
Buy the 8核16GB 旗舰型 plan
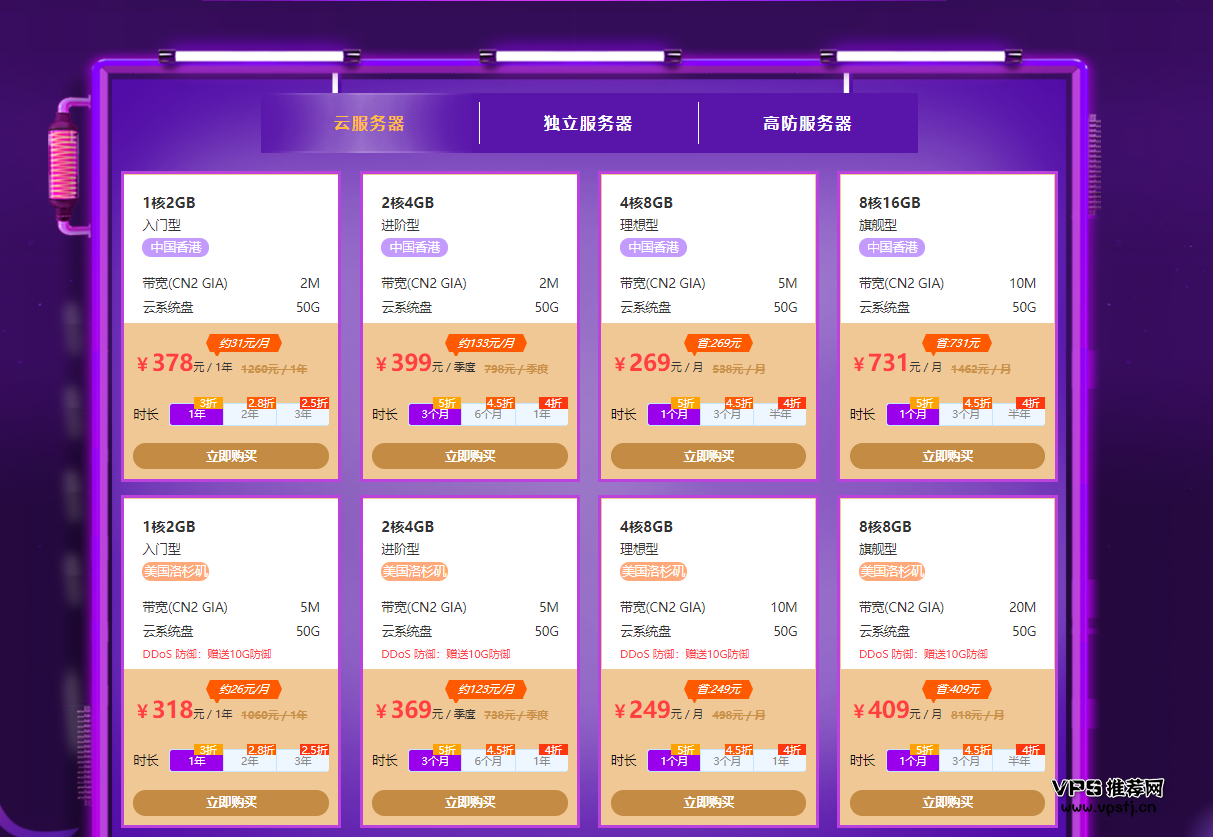tap(947, 456)
